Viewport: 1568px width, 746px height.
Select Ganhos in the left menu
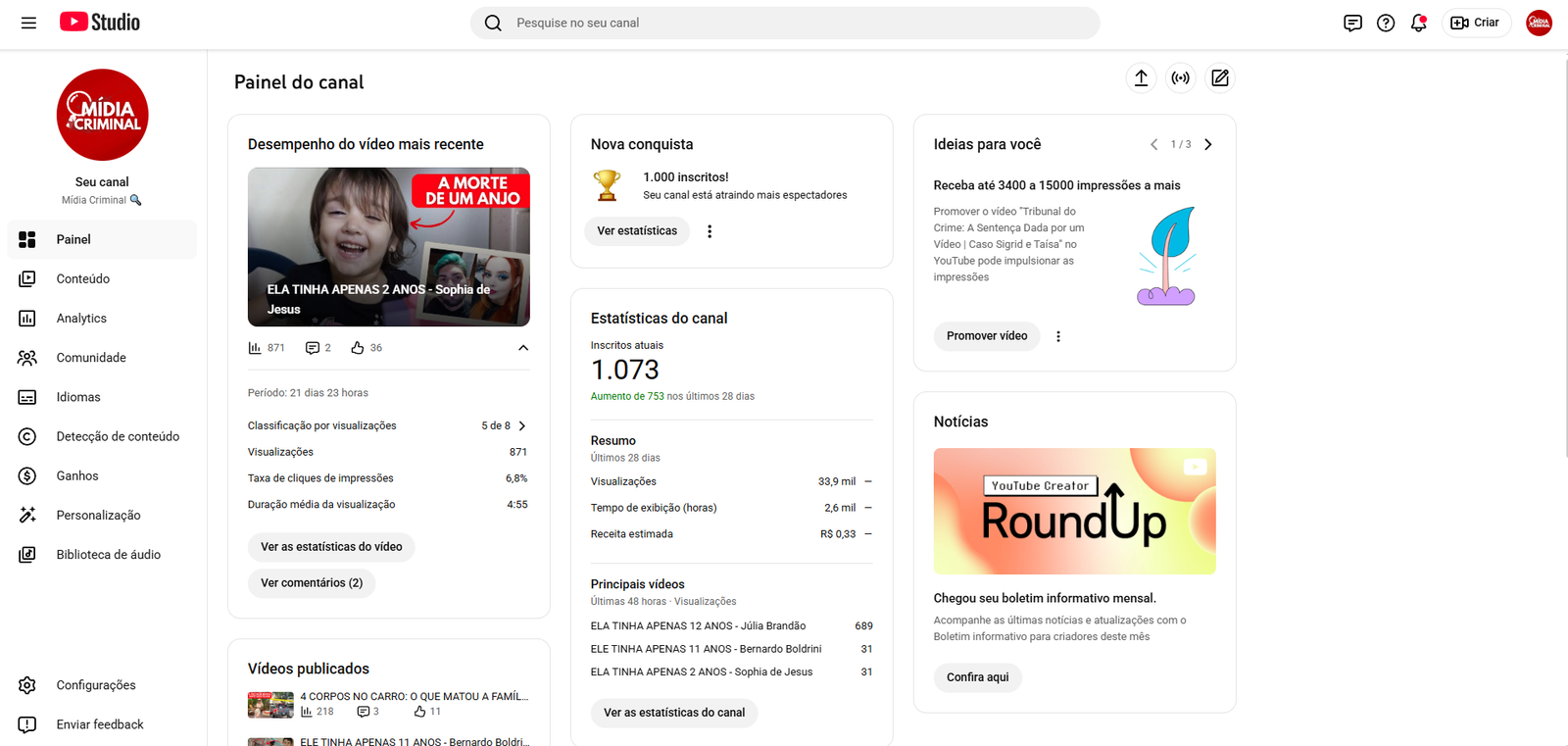pyautogui.click(x=77, y=476)
